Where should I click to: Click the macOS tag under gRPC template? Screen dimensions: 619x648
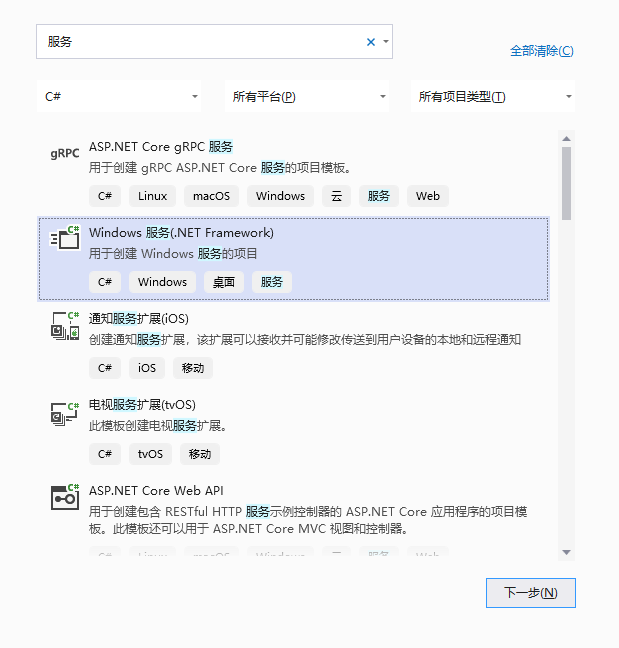[212, 196]
